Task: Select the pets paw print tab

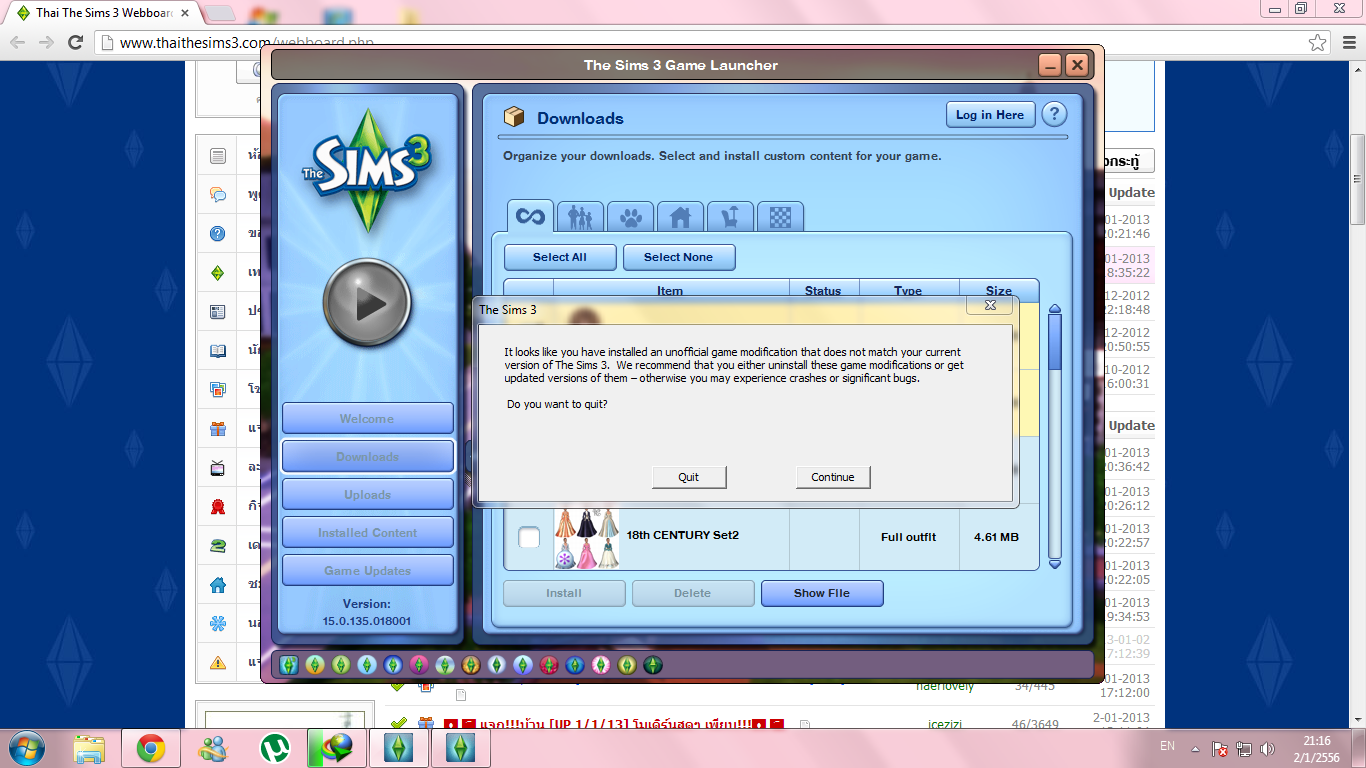Action: click(630, 216)
